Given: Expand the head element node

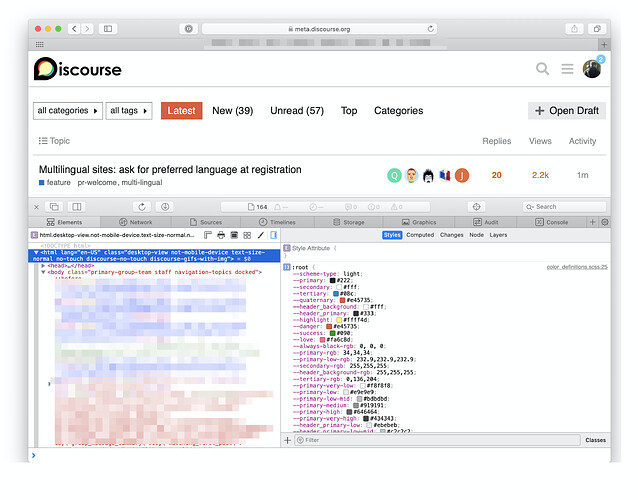Looking at the screenshot, I should (x=43, y=265).
